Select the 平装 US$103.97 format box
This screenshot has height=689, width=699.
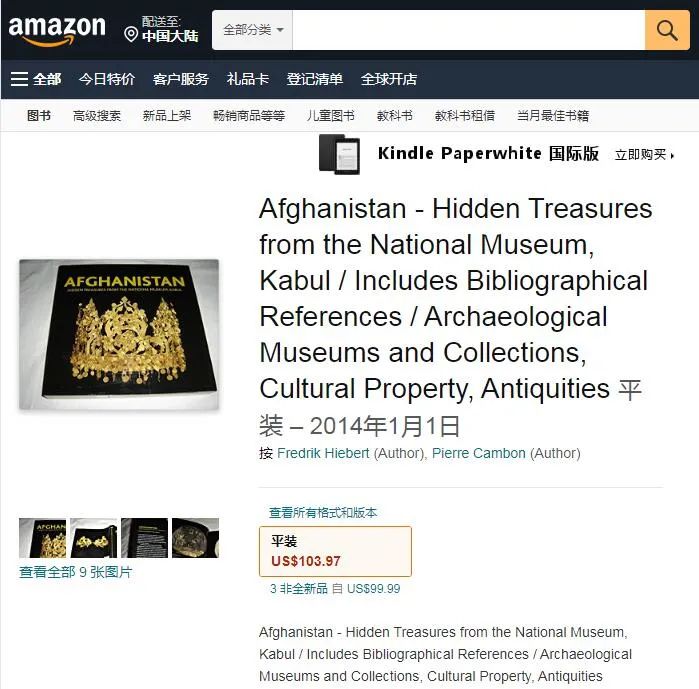(335, 551)
